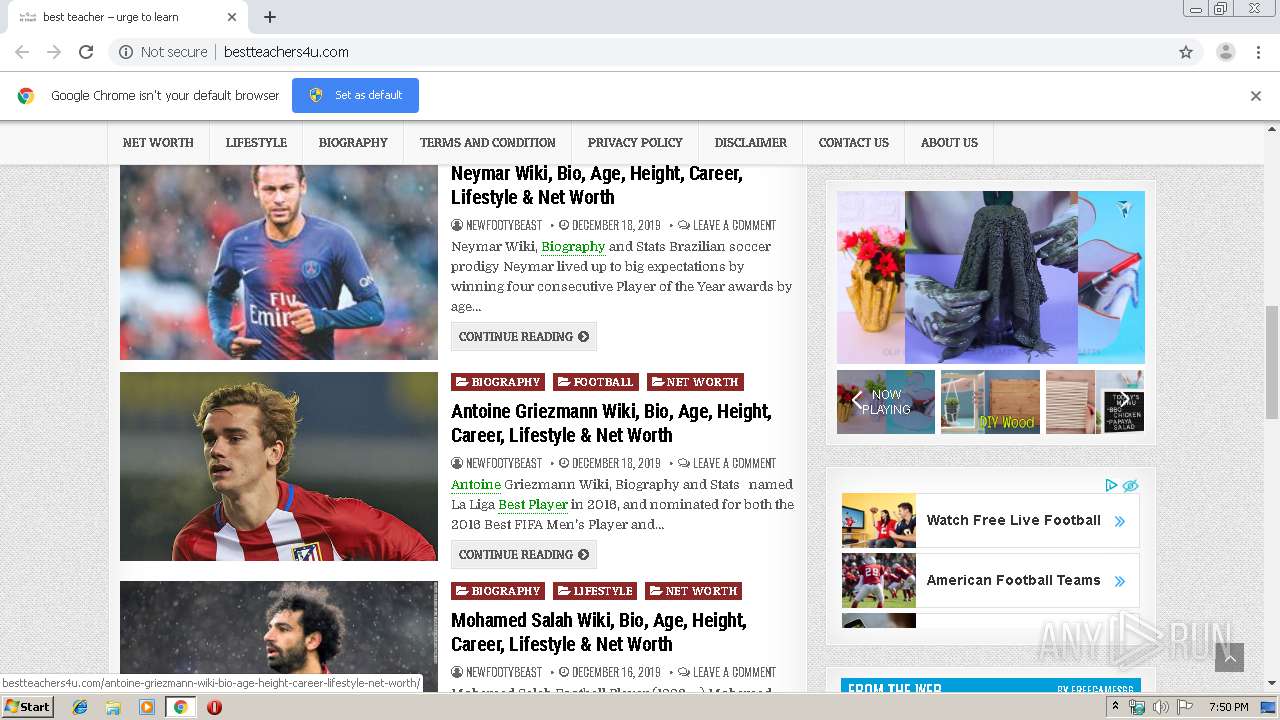Screen dimensions: 1280x720
Task: Open NET WORTH menu item
Action: pyautogui.click(x=158, y=143)
